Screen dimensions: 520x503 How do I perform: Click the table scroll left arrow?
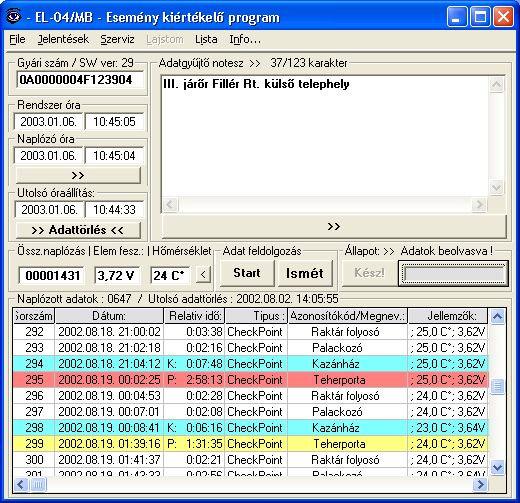tap(21, 484)
